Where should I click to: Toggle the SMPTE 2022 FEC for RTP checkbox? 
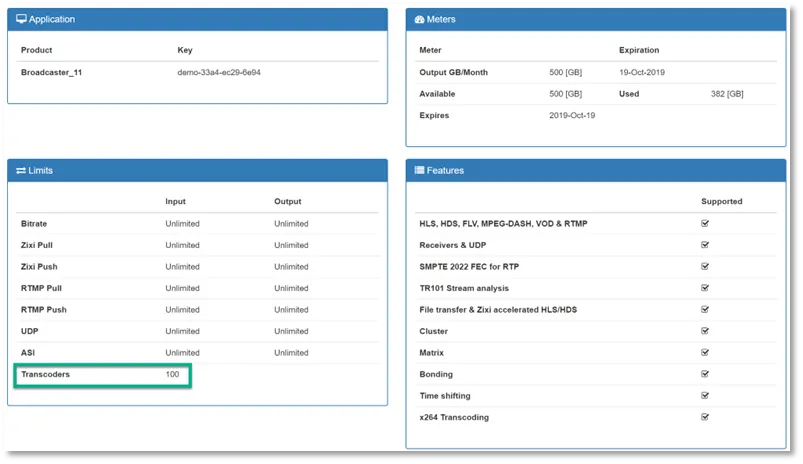[x=705, y=266]
